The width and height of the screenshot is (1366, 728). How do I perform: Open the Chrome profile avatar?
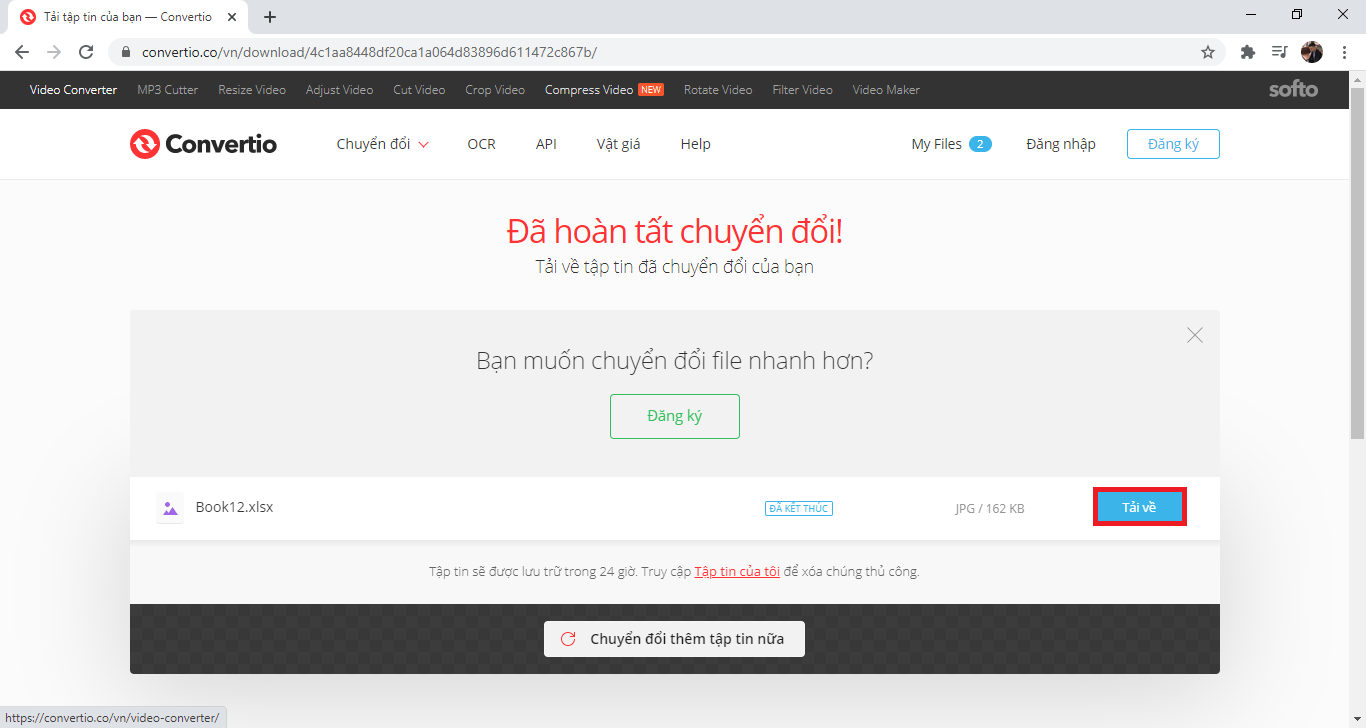pos(1312,52)
